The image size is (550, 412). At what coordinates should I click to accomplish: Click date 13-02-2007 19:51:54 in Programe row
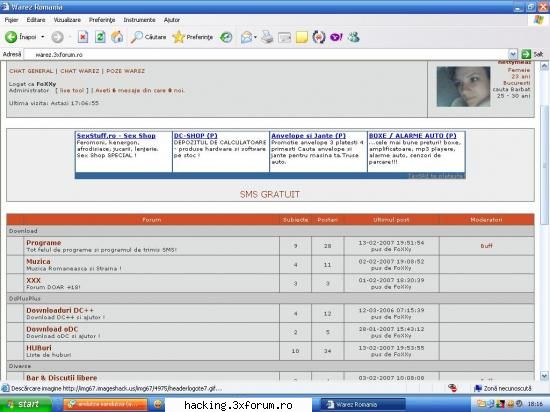click(x=391, y=243)
